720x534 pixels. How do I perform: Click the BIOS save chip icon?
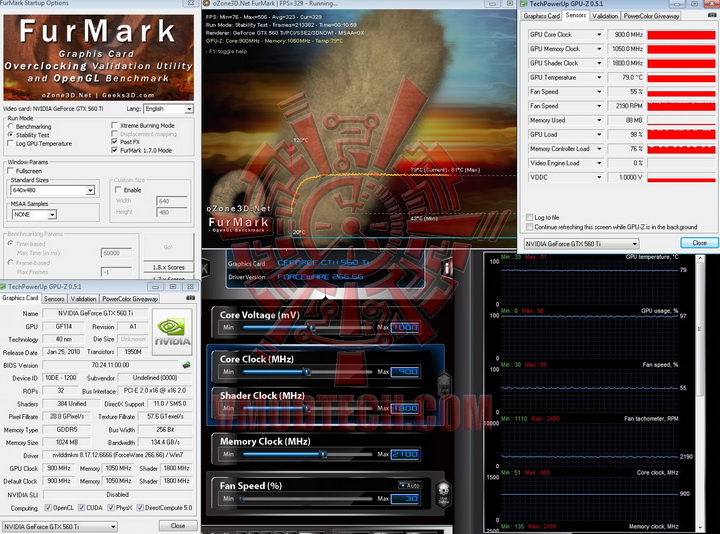[x=186, y=365]
